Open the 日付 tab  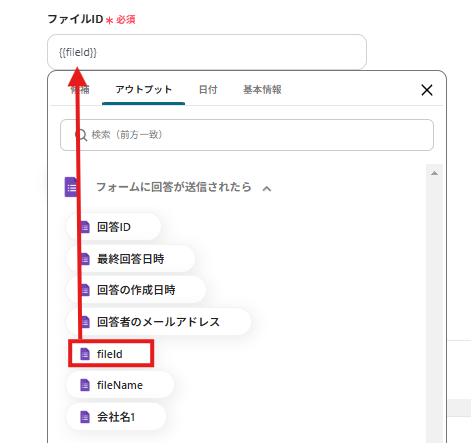208,89
